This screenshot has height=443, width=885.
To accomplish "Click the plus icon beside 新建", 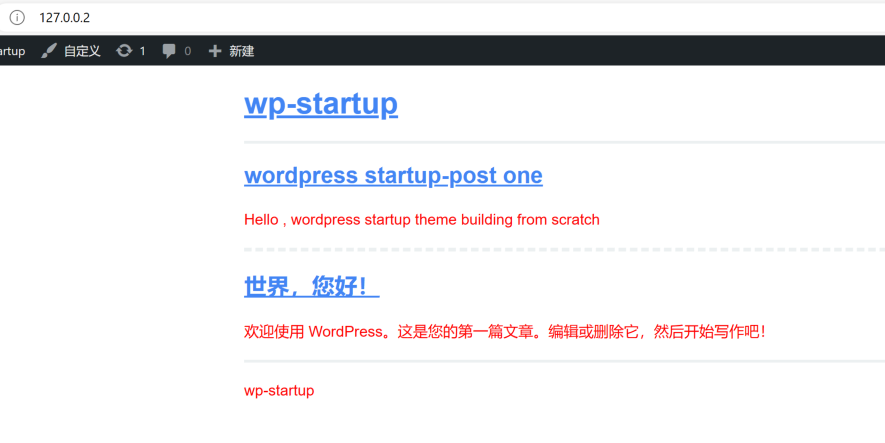I will [214, 51].
